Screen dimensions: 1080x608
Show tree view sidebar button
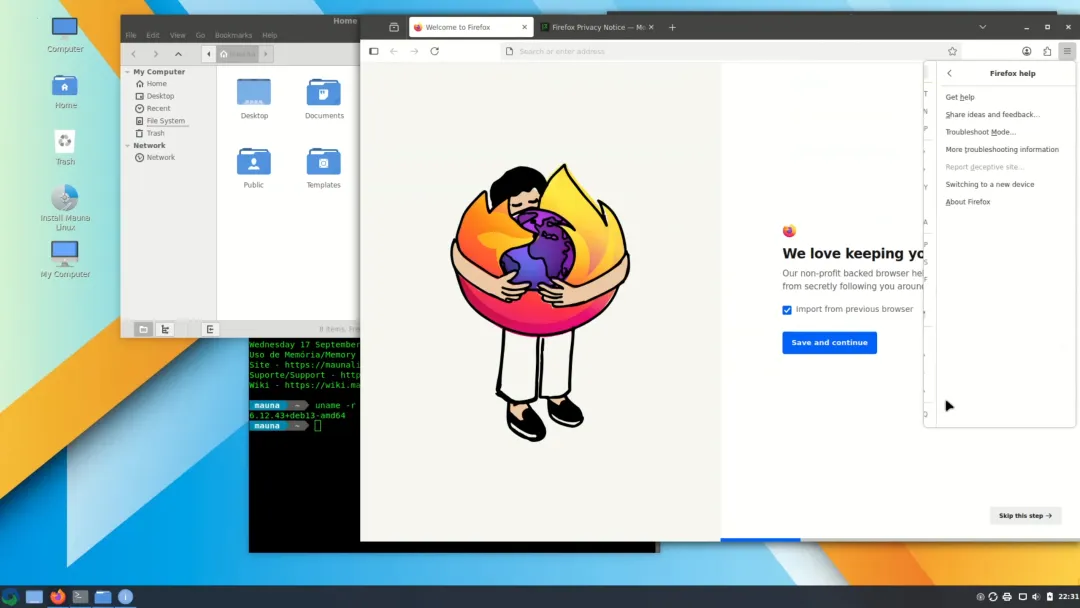tap(165, 329)
